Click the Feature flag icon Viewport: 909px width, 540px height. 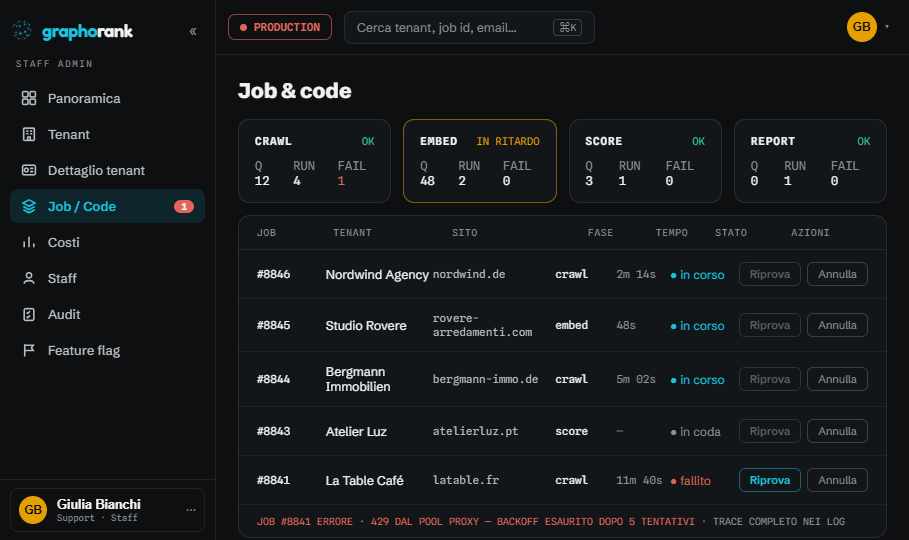[x=29, y=350]
